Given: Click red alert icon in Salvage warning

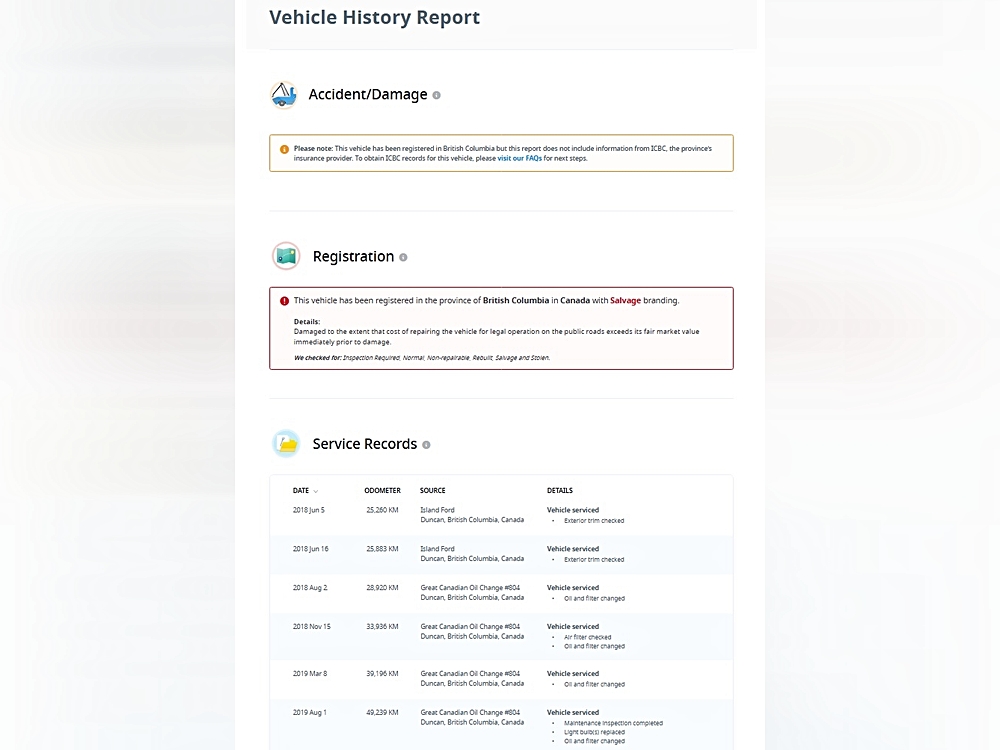Looking at the screenshot, I should pyautogui.click(x=284, y=300).
